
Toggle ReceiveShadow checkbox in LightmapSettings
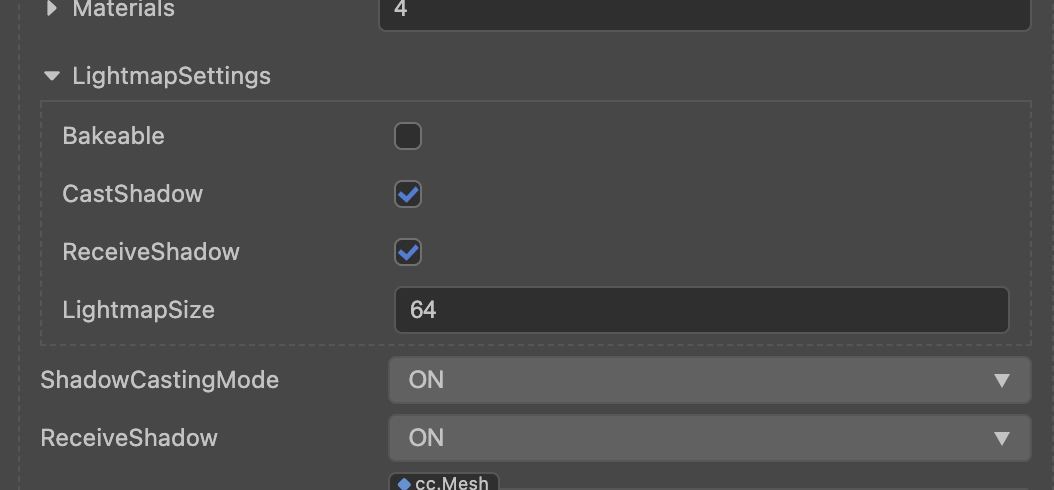(408, 252)
